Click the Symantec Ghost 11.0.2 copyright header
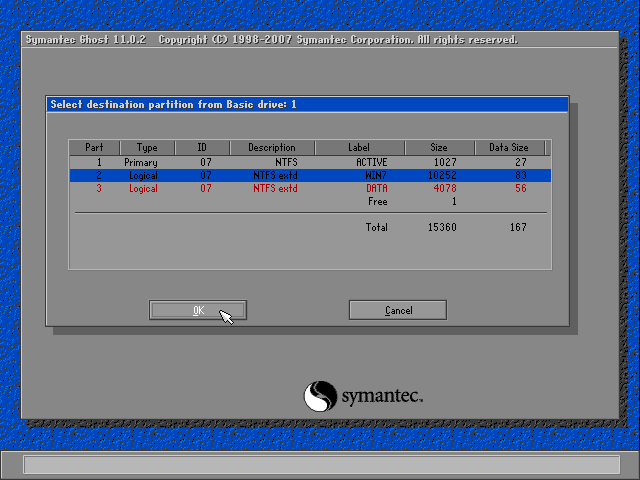This screenshot has width=640, height=480. tap(270, 40)
